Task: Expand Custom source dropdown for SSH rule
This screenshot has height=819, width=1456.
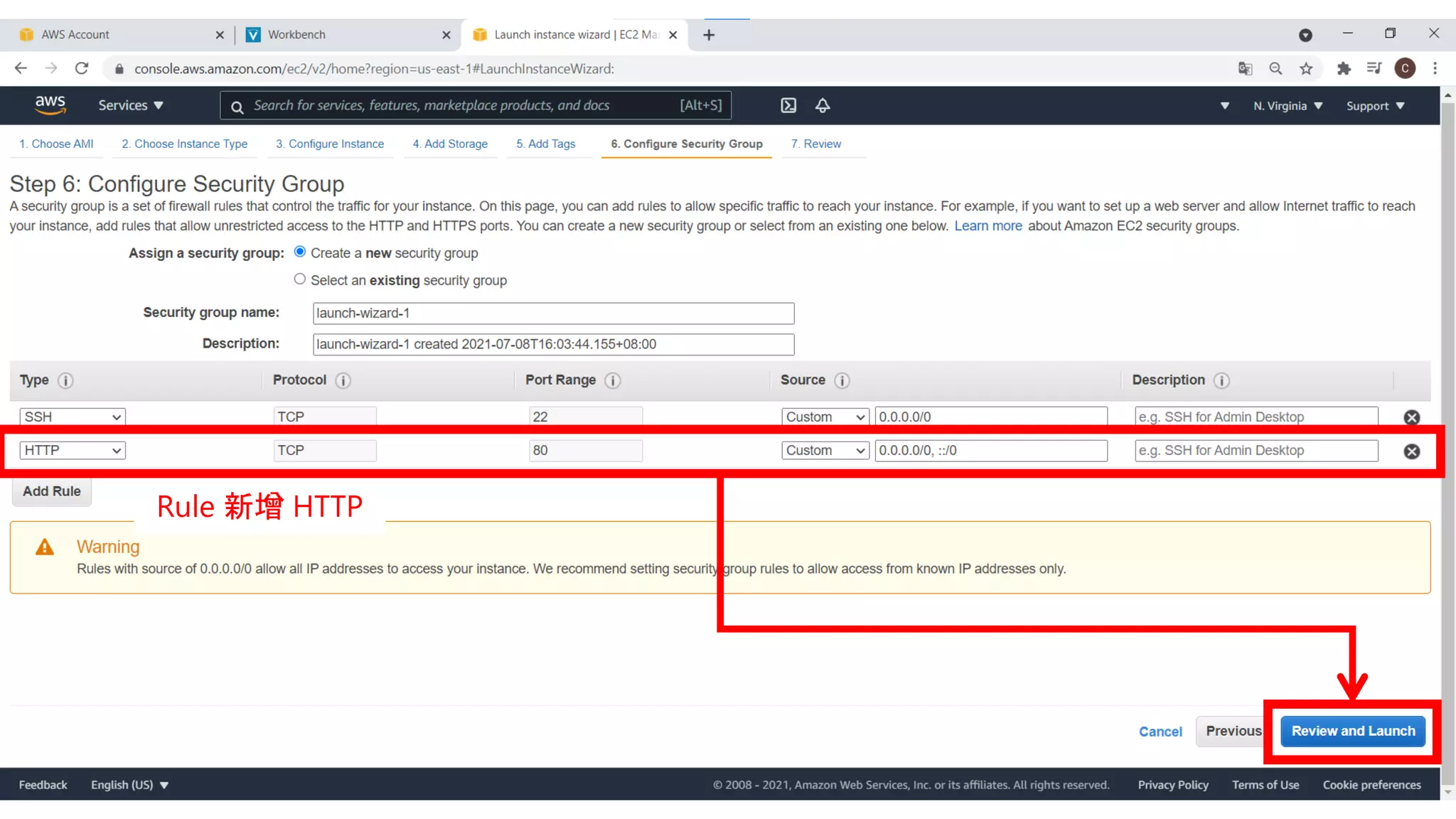Action: point(825,417)
